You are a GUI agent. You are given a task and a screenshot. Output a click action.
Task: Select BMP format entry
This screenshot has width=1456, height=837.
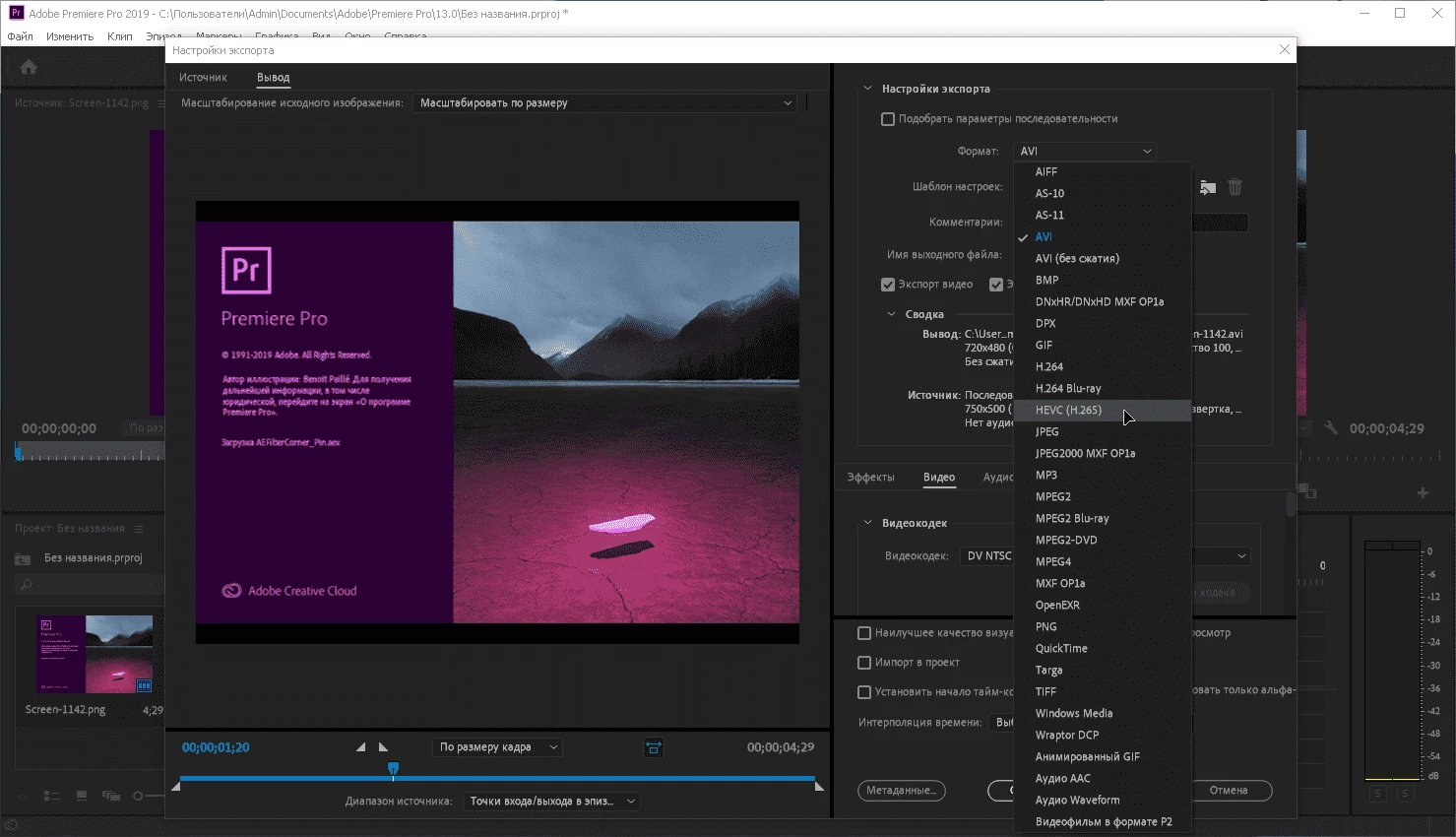pos(1103,280)
